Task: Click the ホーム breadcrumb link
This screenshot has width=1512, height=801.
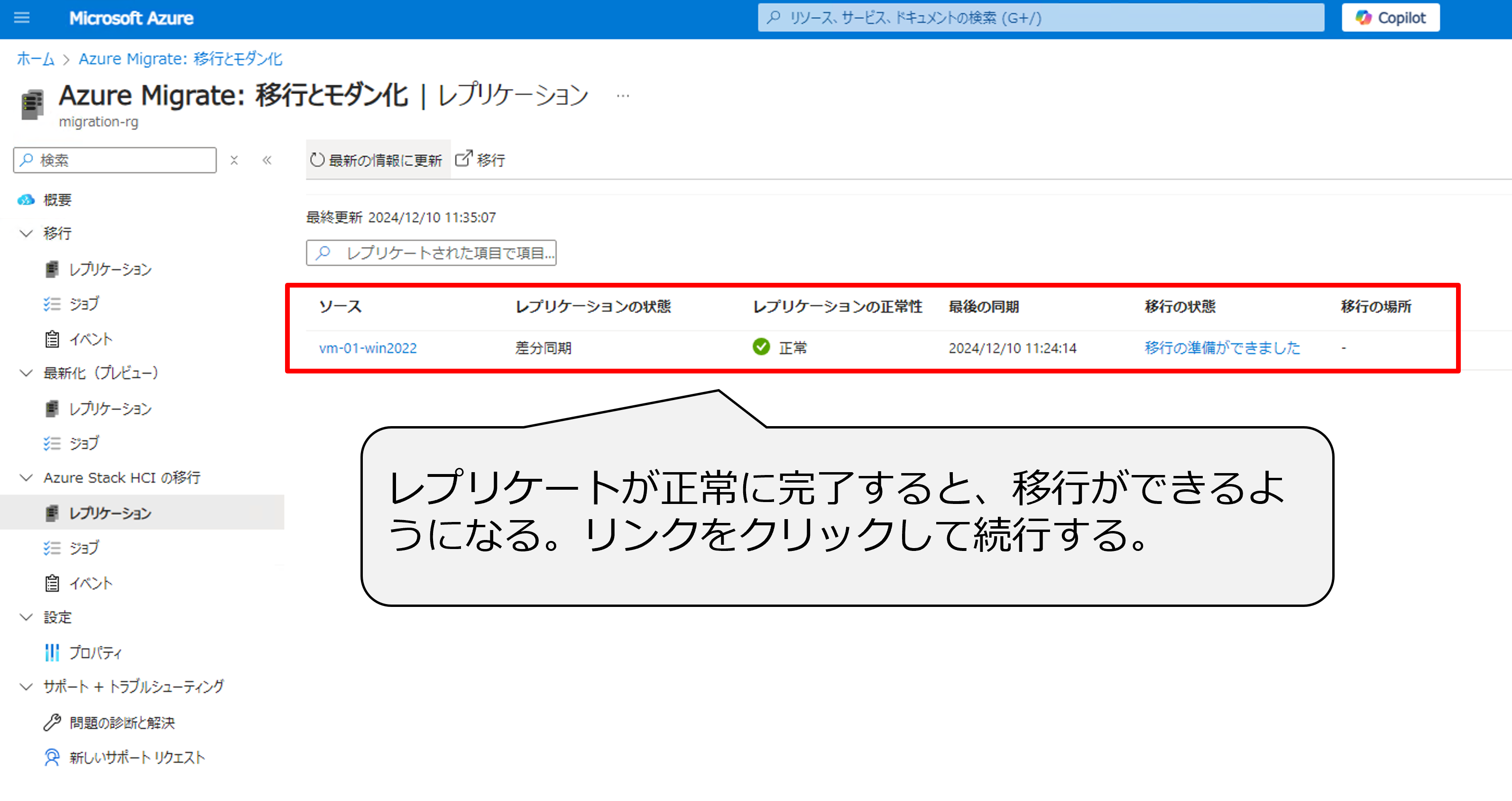Action: point(35,59)
